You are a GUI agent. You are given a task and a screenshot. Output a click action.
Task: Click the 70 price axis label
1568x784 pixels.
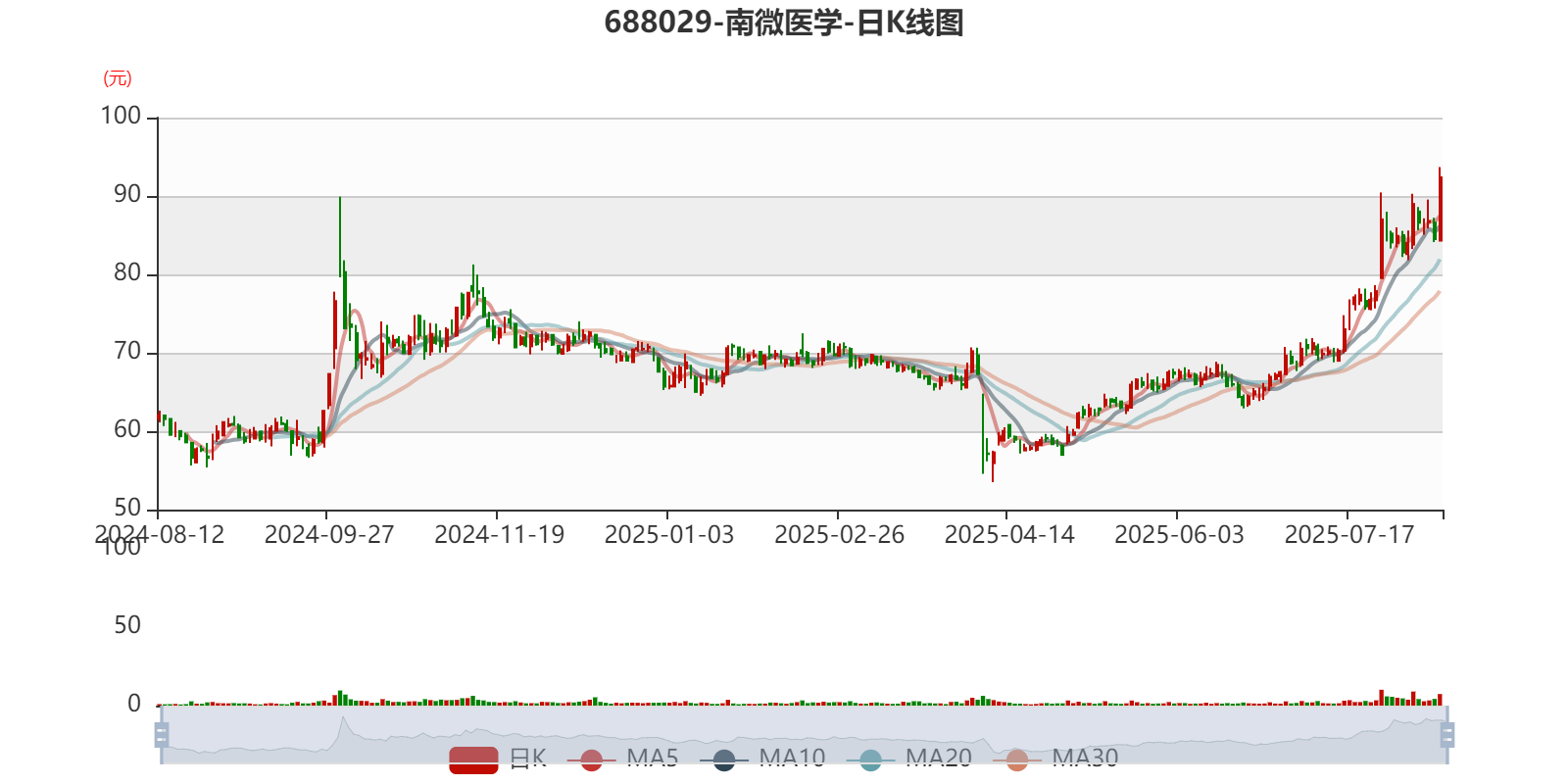tap(127, 352)
